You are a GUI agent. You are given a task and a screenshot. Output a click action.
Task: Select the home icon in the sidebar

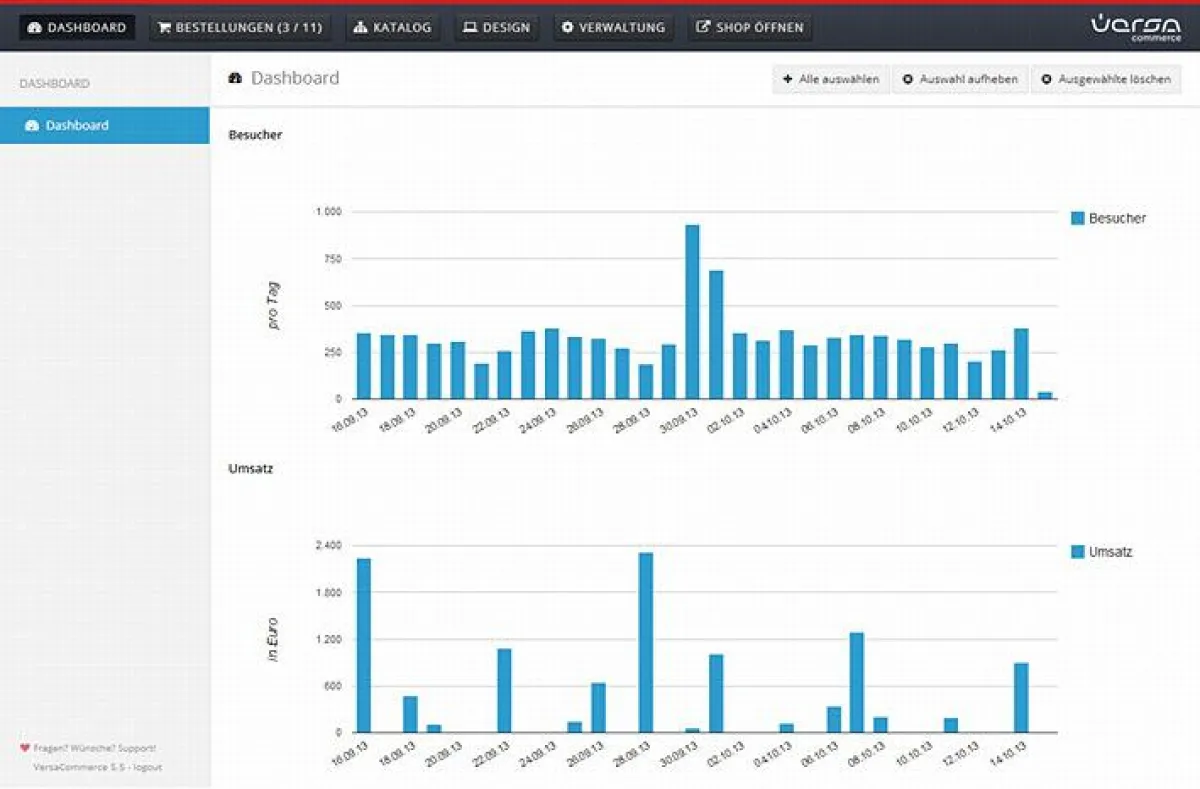click(x=32, y=125)
